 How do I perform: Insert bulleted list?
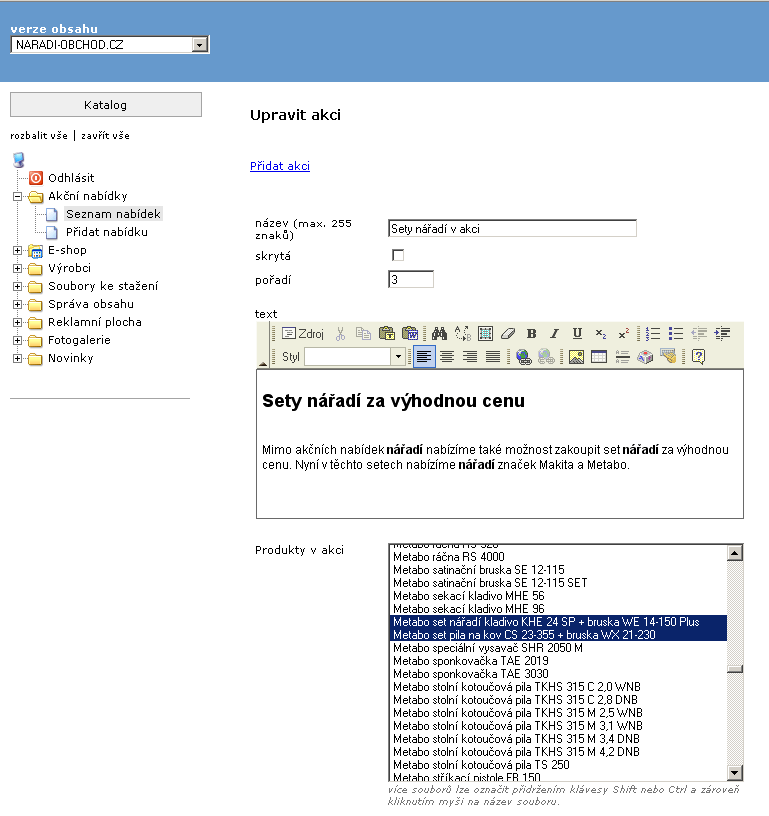click(675, 334)
